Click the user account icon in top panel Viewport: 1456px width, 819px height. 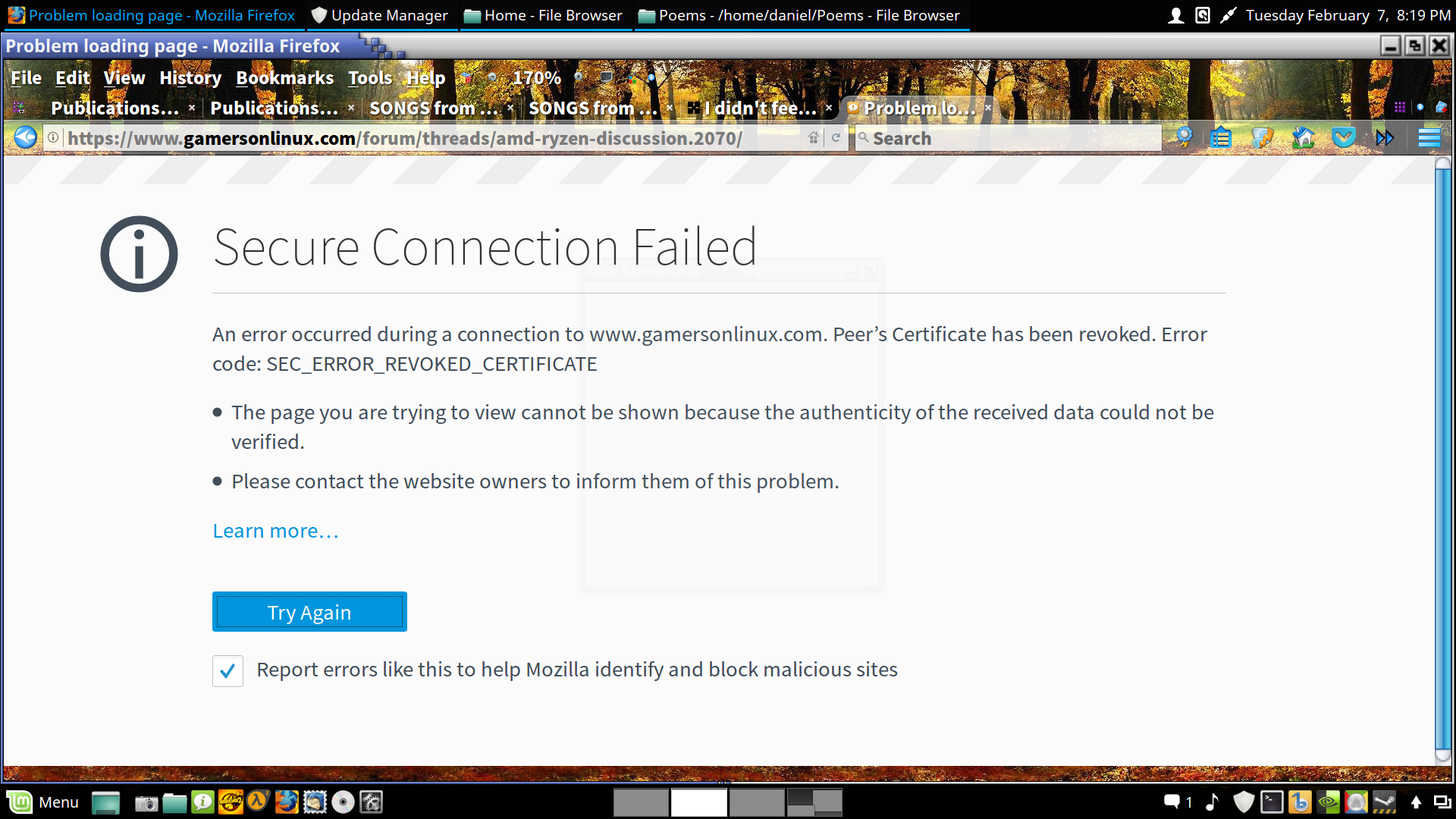(1175, 15)
